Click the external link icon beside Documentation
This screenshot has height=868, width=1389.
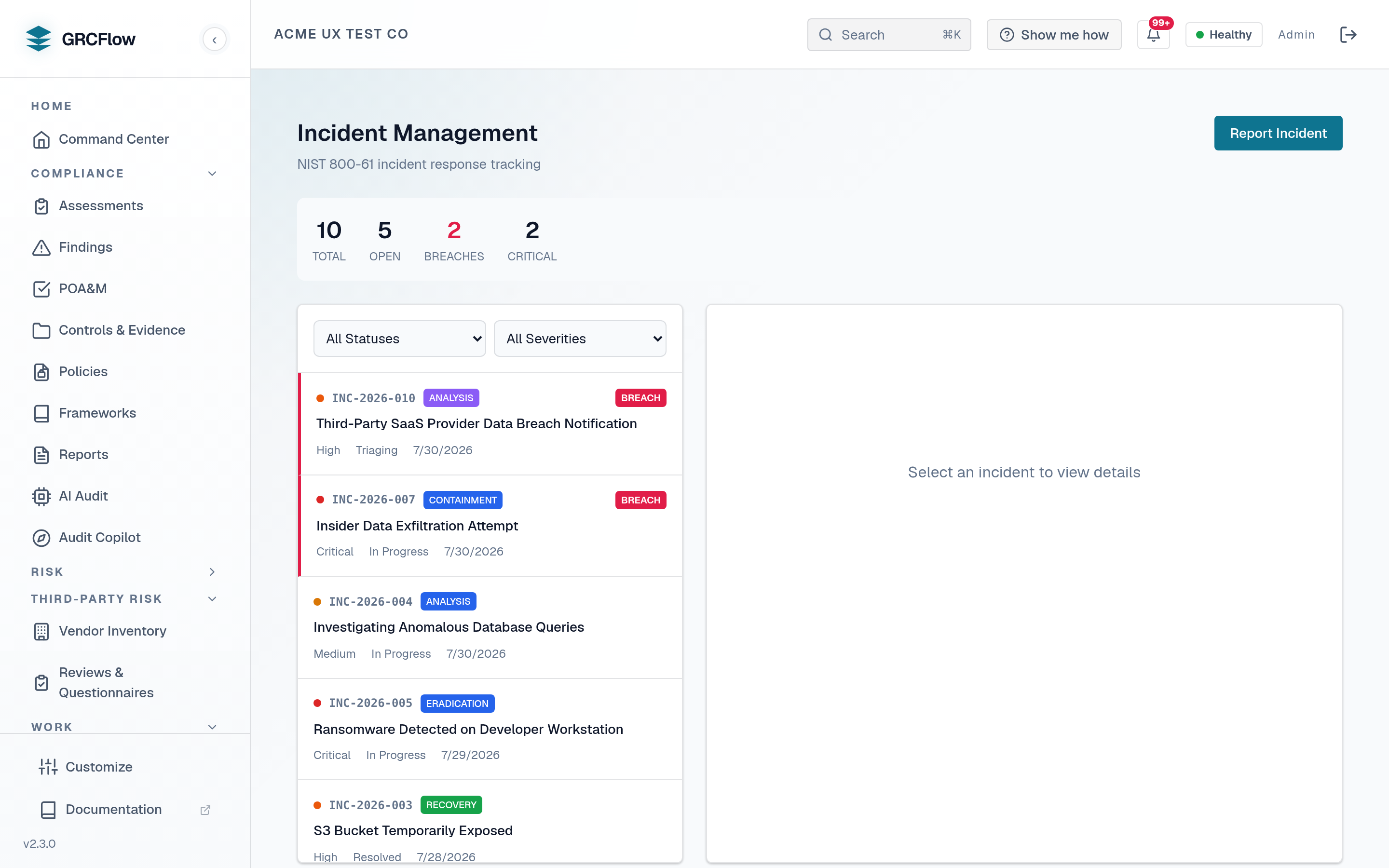click(205, 810)
